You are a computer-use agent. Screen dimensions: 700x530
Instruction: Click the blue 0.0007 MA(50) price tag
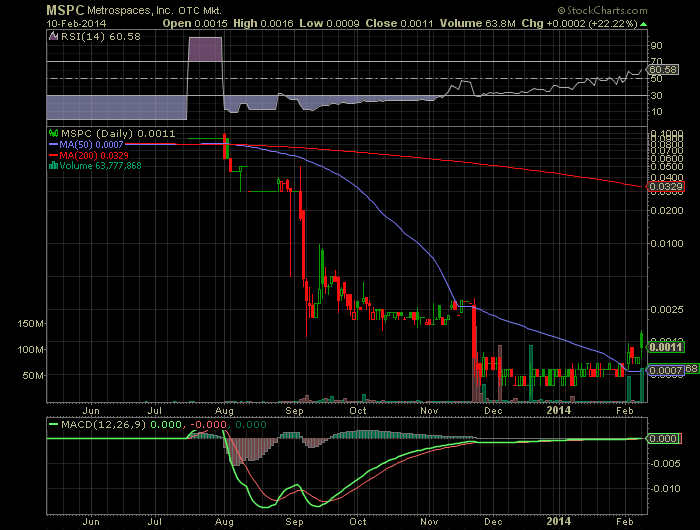[666, 370]
